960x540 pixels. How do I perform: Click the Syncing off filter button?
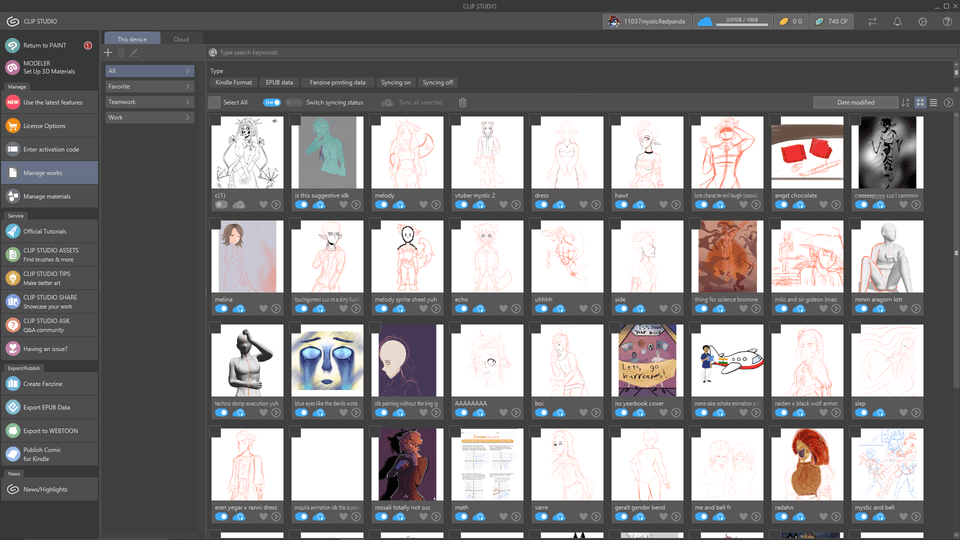click(438, 83)
